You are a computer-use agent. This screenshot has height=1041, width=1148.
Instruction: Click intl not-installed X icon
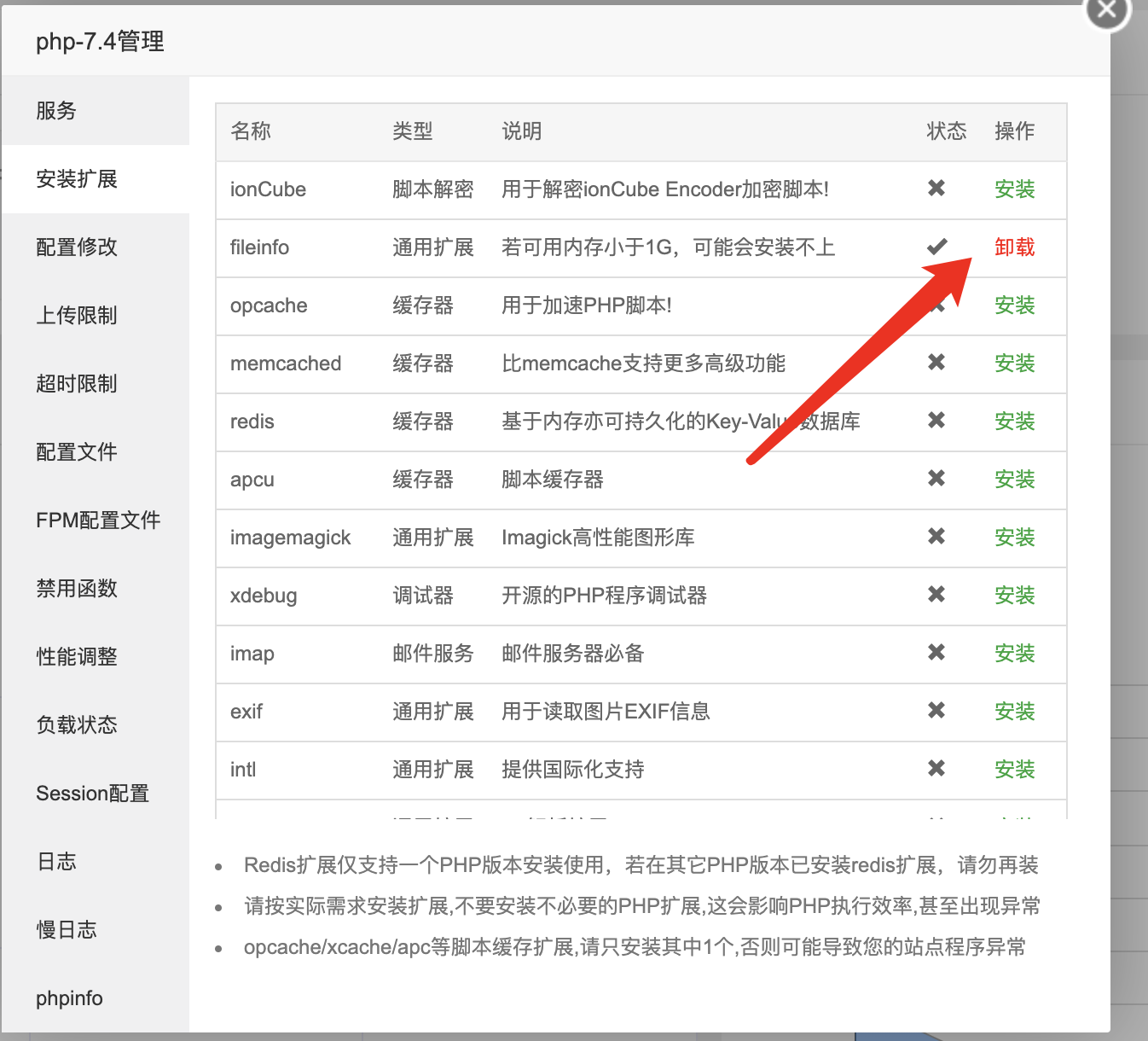[x=936, y=768]
